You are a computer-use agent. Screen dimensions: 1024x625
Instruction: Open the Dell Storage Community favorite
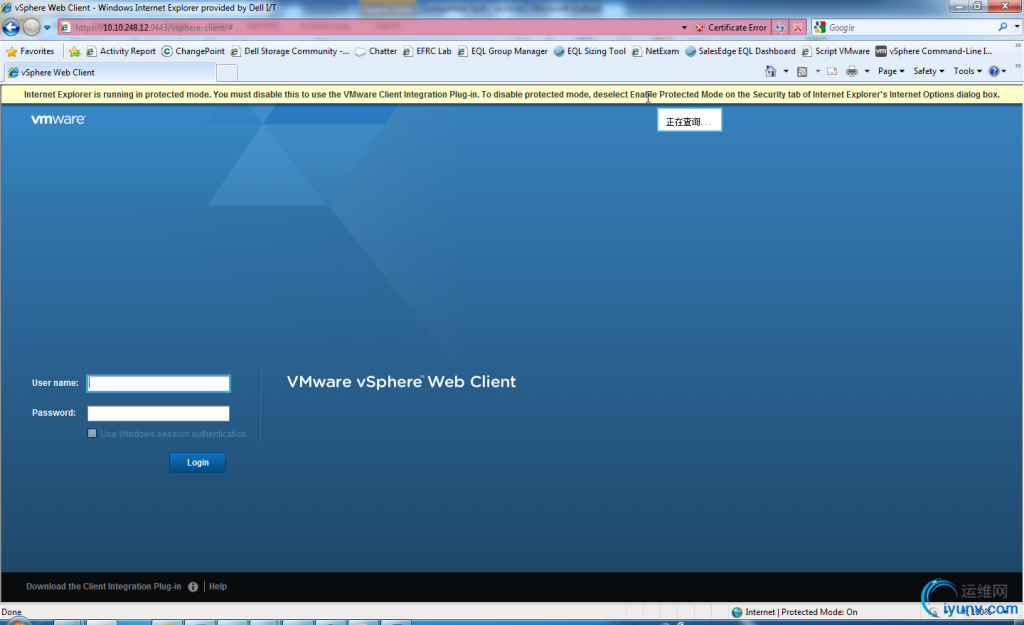point(290,51)
